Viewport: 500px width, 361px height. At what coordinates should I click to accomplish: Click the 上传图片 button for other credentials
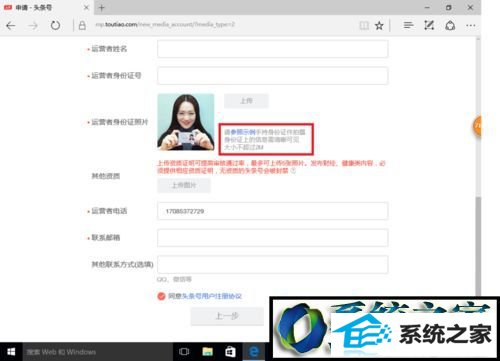pyautogui.click(x=184, y=185)
